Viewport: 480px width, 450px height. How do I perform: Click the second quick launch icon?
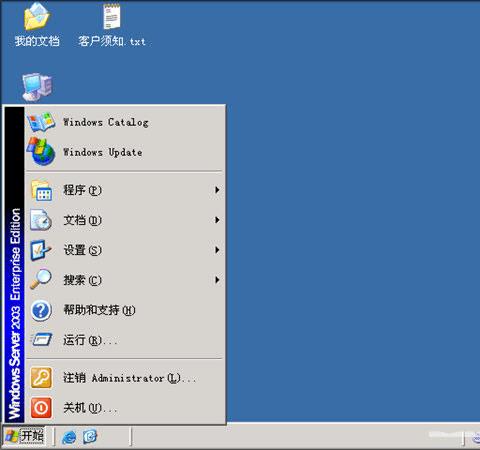[89, 436]
